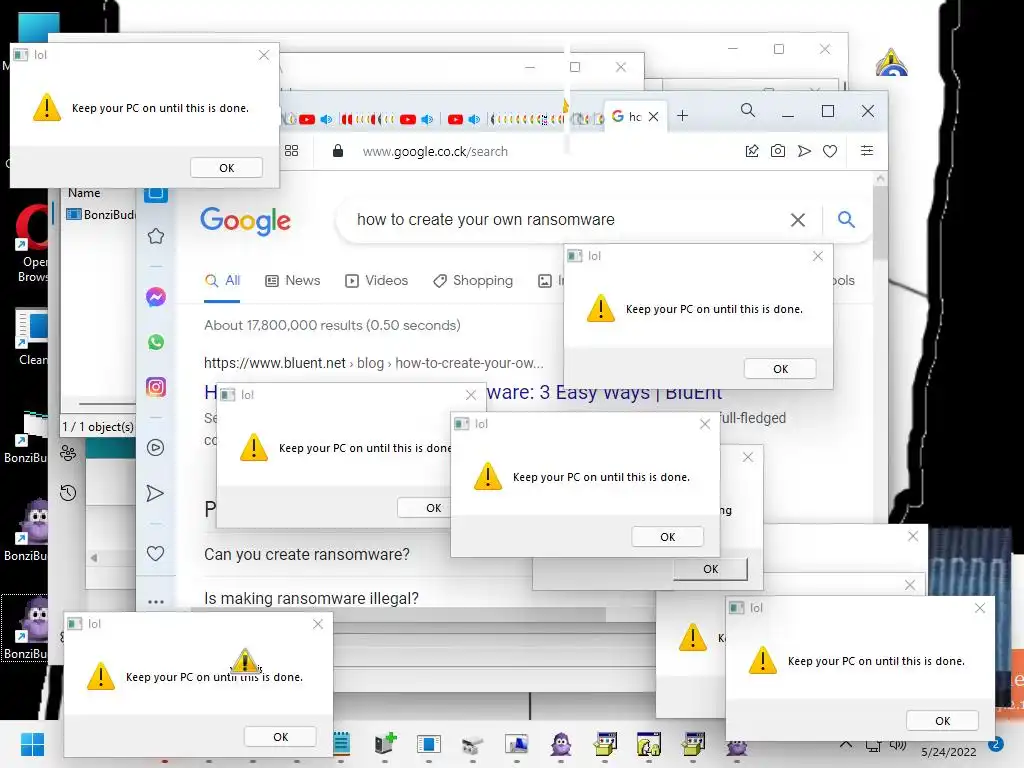Open WhatsApp in the Opera sidebar
Viewport: 1024px width, 768px height.
click(155, 342)
